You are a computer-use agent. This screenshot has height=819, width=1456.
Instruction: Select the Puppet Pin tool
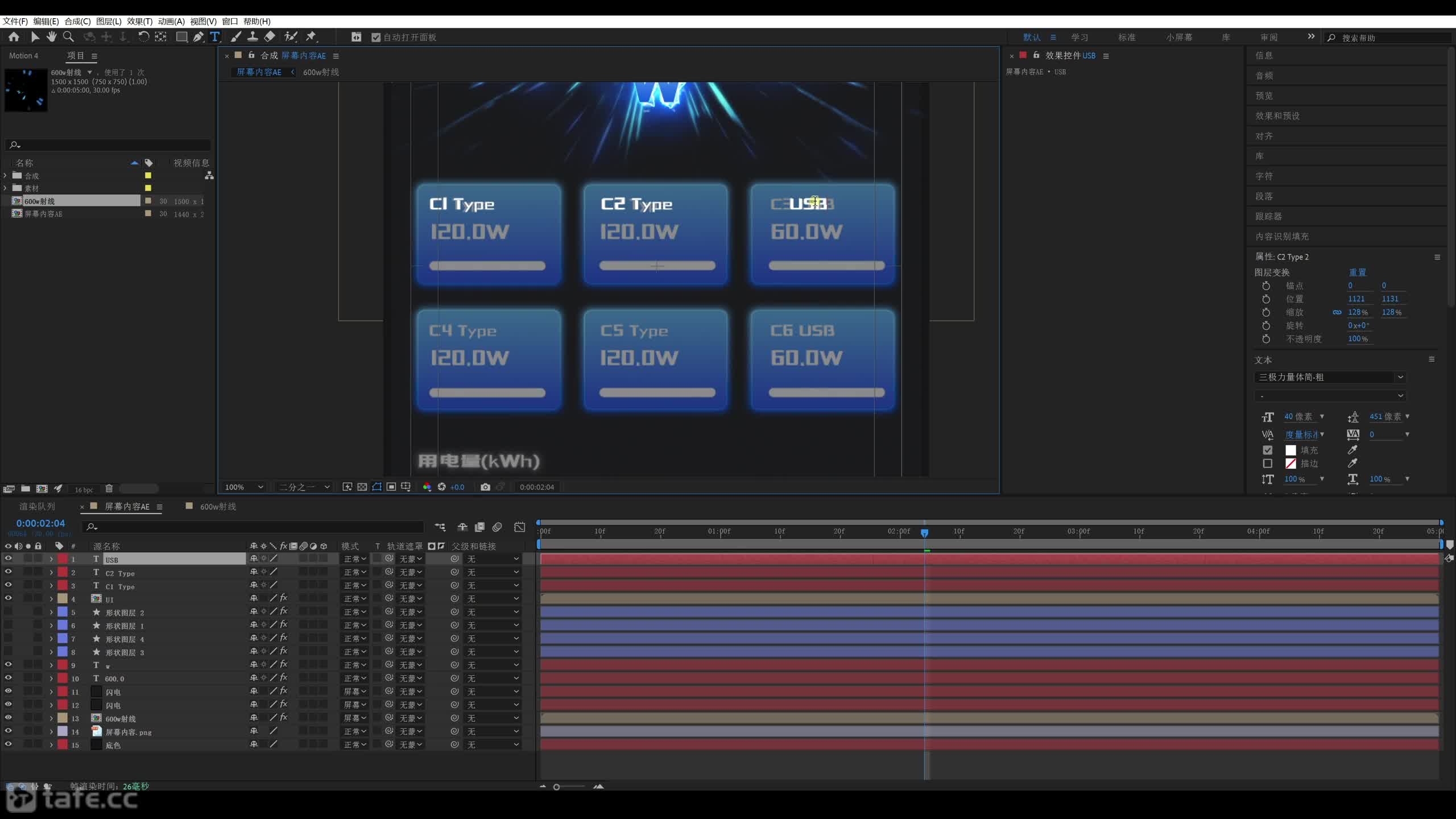coord(311,37)
